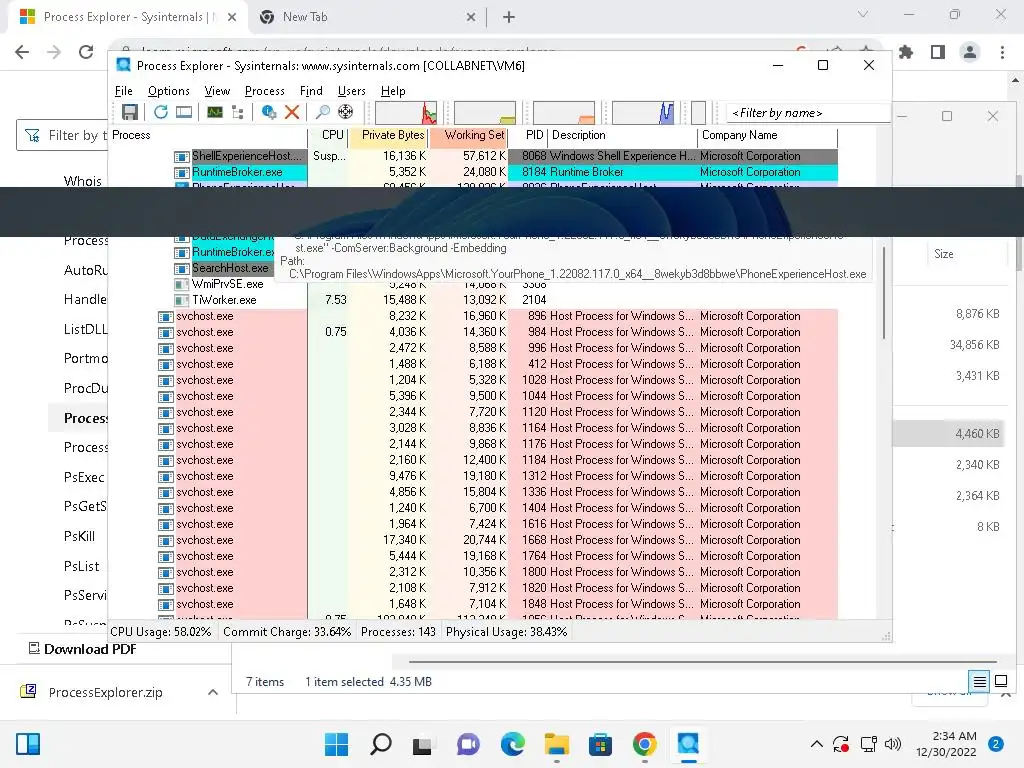
Task: Click the Download PDF link
Action: pos(83,649)
